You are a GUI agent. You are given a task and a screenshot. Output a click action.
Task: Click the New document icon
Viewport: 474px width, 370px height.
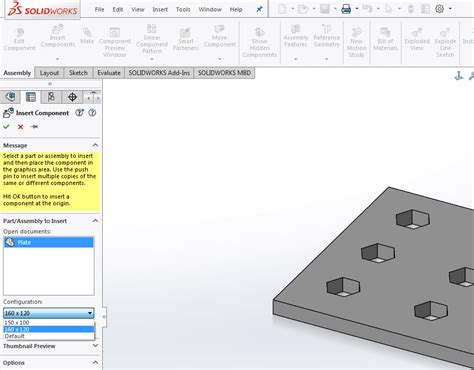pyautogui.click(x=282, y=9)
